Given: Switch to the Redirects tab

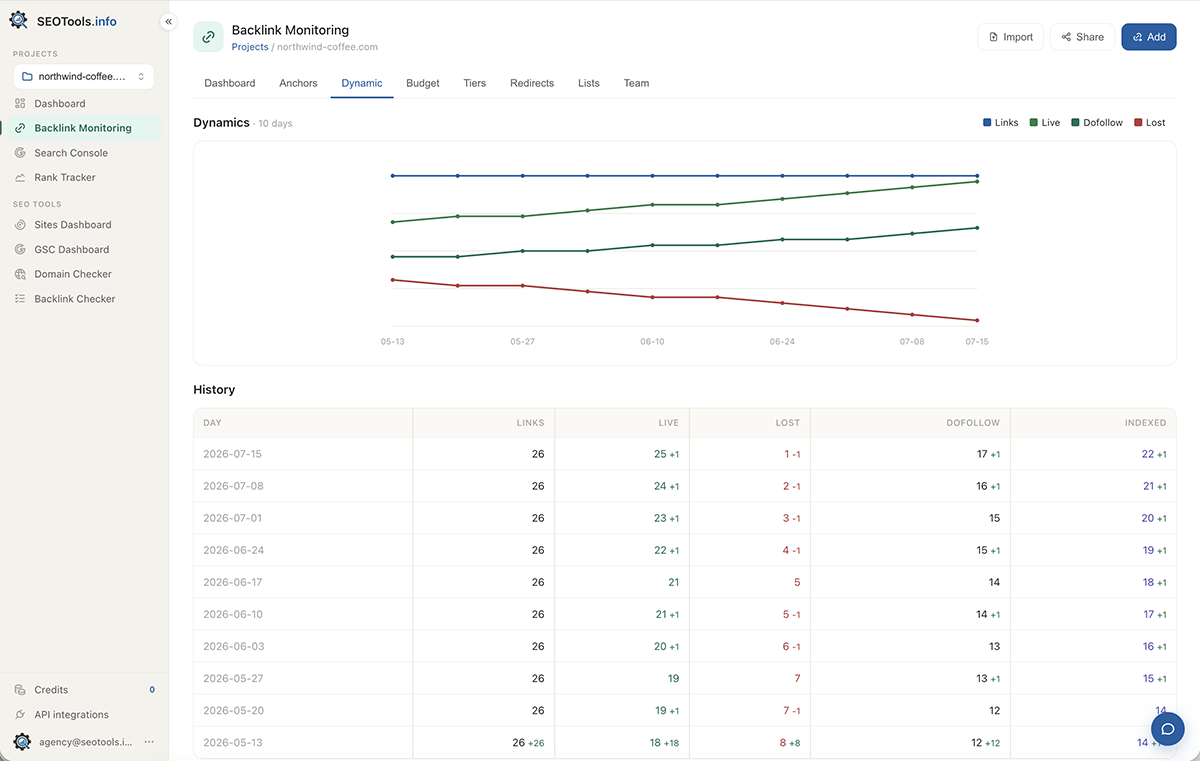Looking at the screenshot, I should [532, 83].
